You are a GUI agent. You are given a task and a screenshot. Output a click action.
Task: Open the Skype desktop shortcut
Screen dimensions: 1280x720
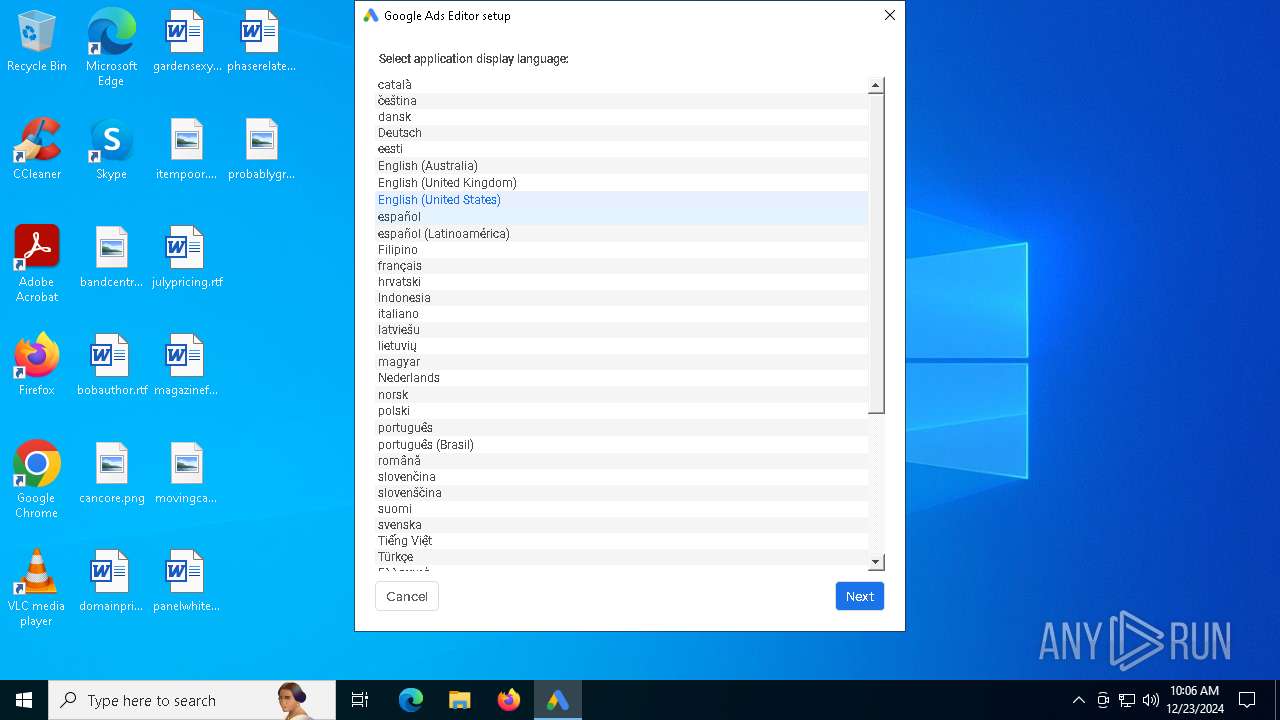pos(111,150)
